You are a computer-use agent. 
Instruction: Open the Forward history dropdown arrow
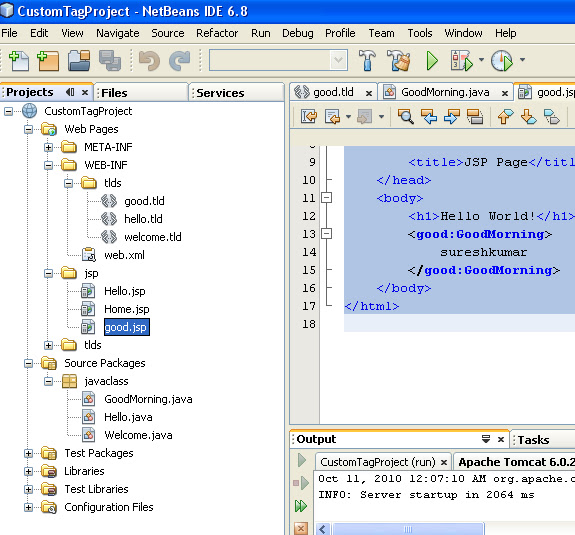click(x=381, y=117)
